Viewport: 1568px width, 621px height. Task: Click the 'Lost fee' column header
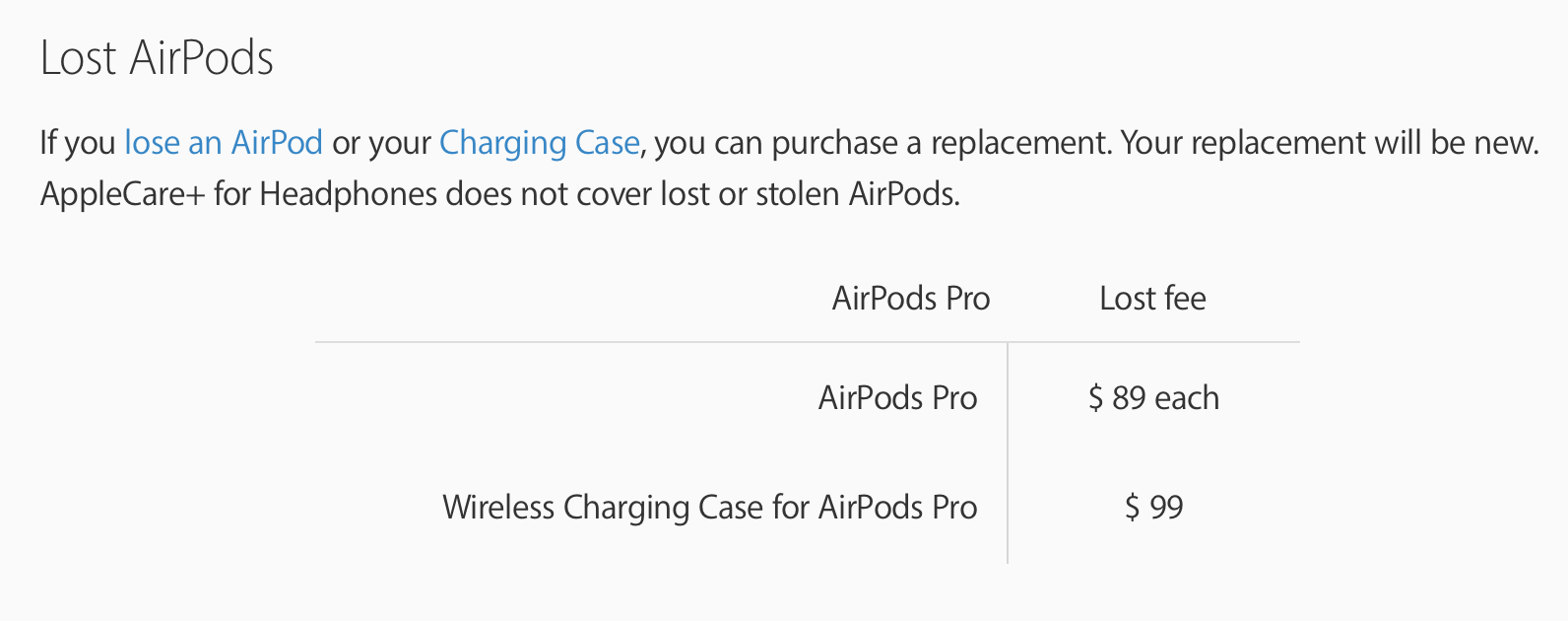pos(1152,298)
